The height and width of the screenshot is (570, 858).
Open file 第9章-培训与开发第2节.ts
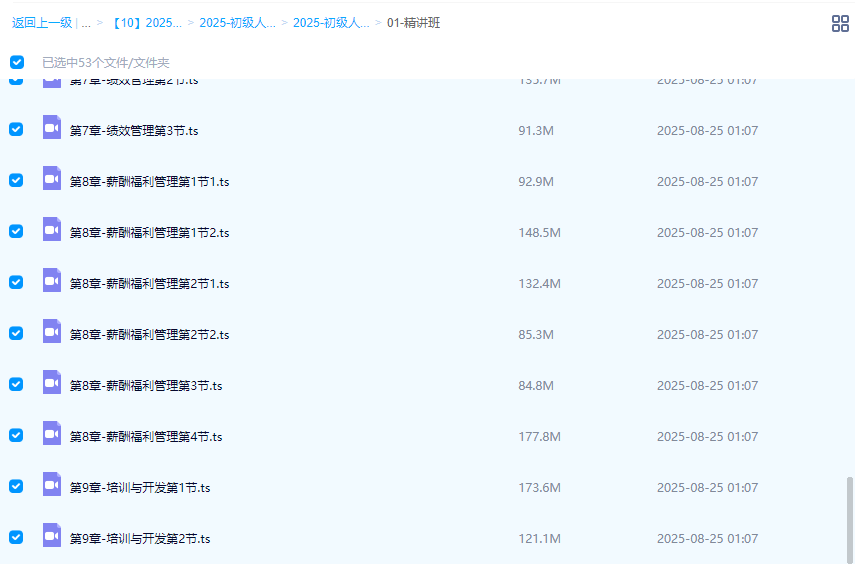pyautogui.click(x=140, y=538)
